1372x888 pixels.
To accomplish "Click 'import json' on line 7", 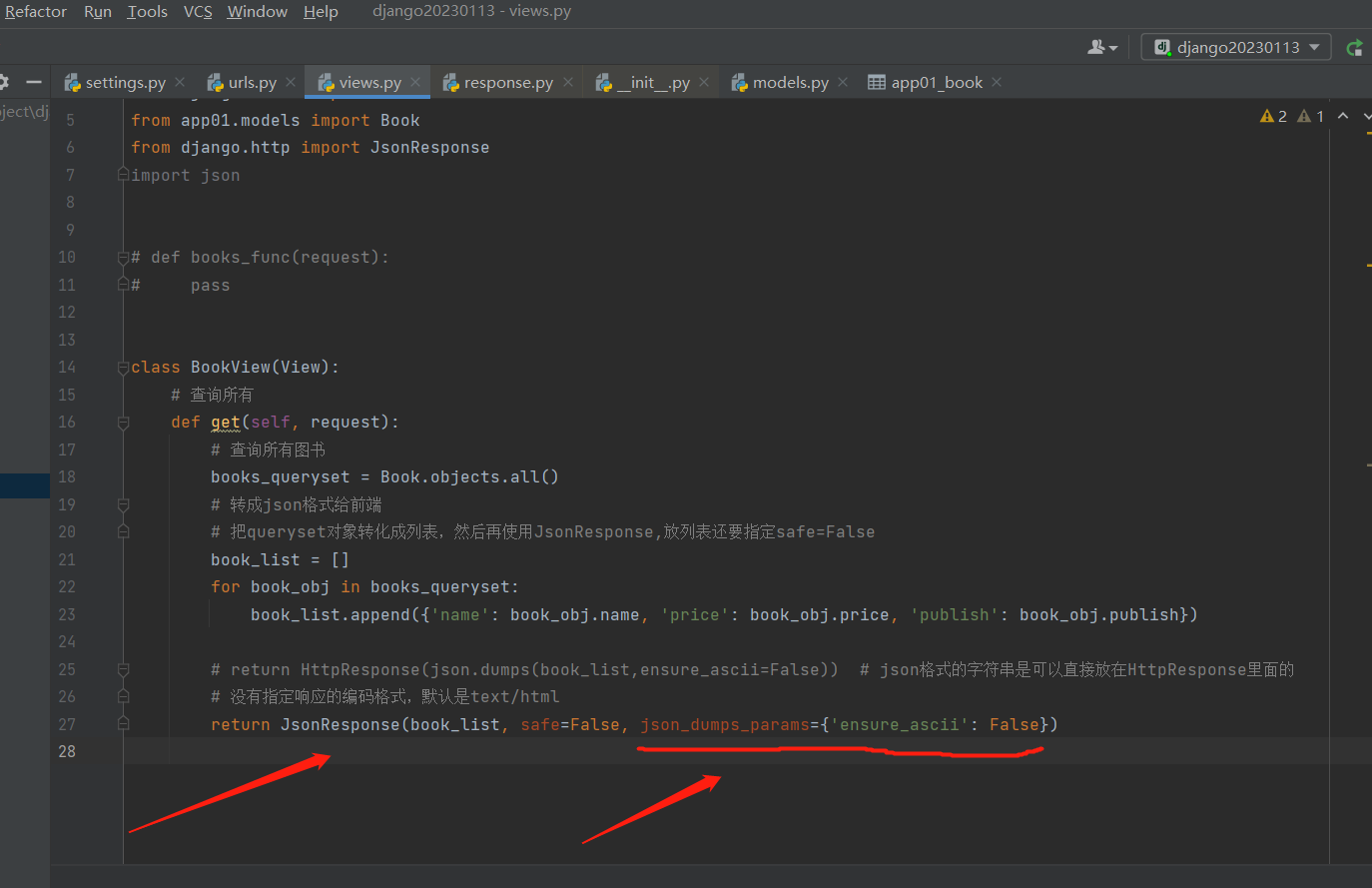I will [x=186, y=176].
